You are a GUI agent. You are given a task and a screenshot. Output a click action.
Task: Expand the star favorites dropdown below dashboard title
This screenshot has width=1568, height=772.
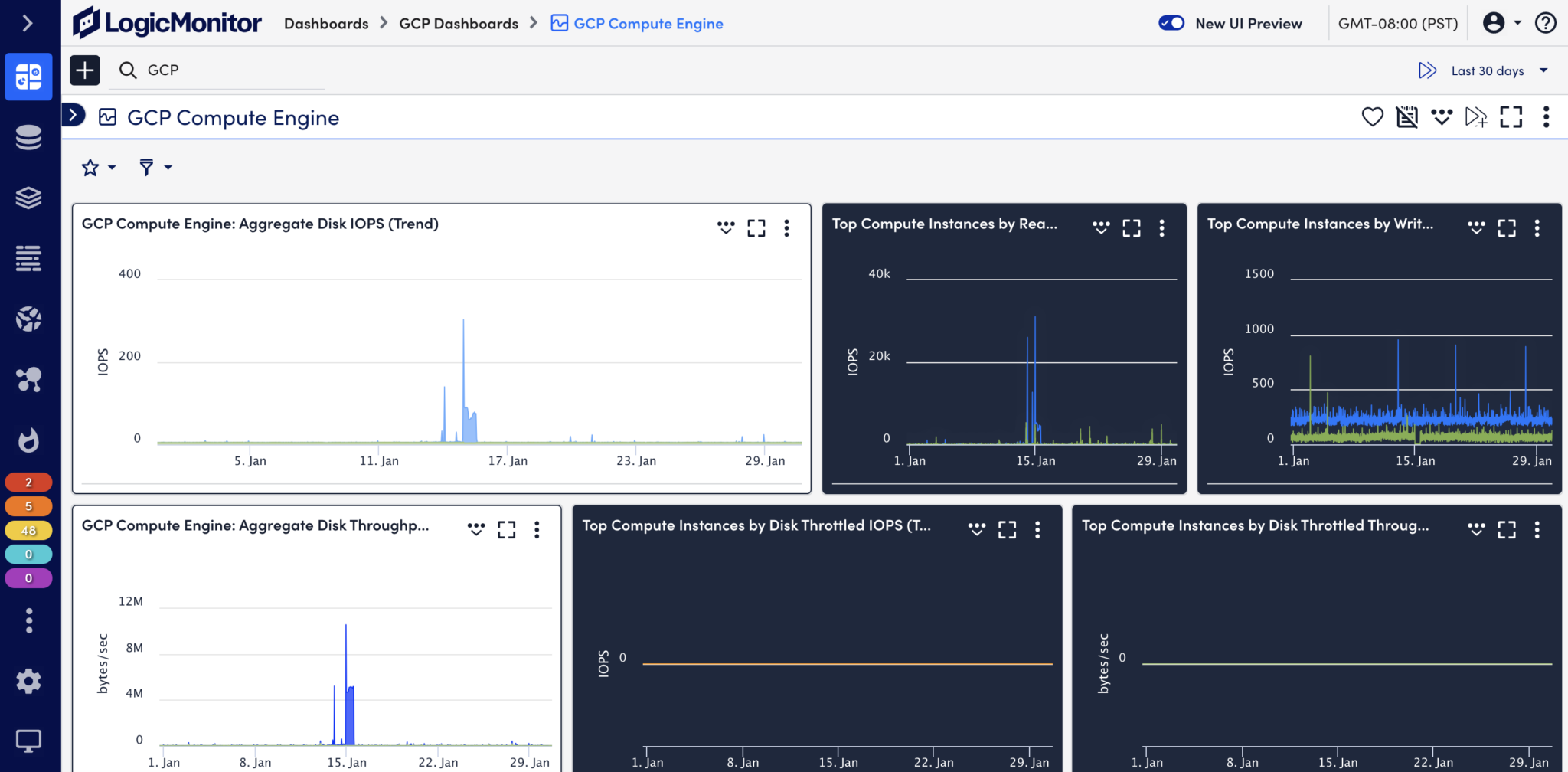97,167
